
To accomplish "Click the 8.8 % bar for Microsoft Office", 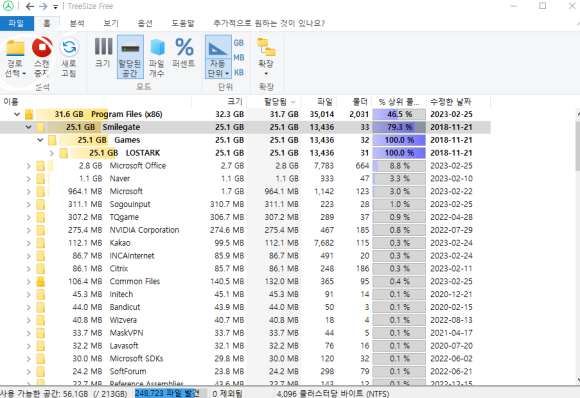I will 399,166.
